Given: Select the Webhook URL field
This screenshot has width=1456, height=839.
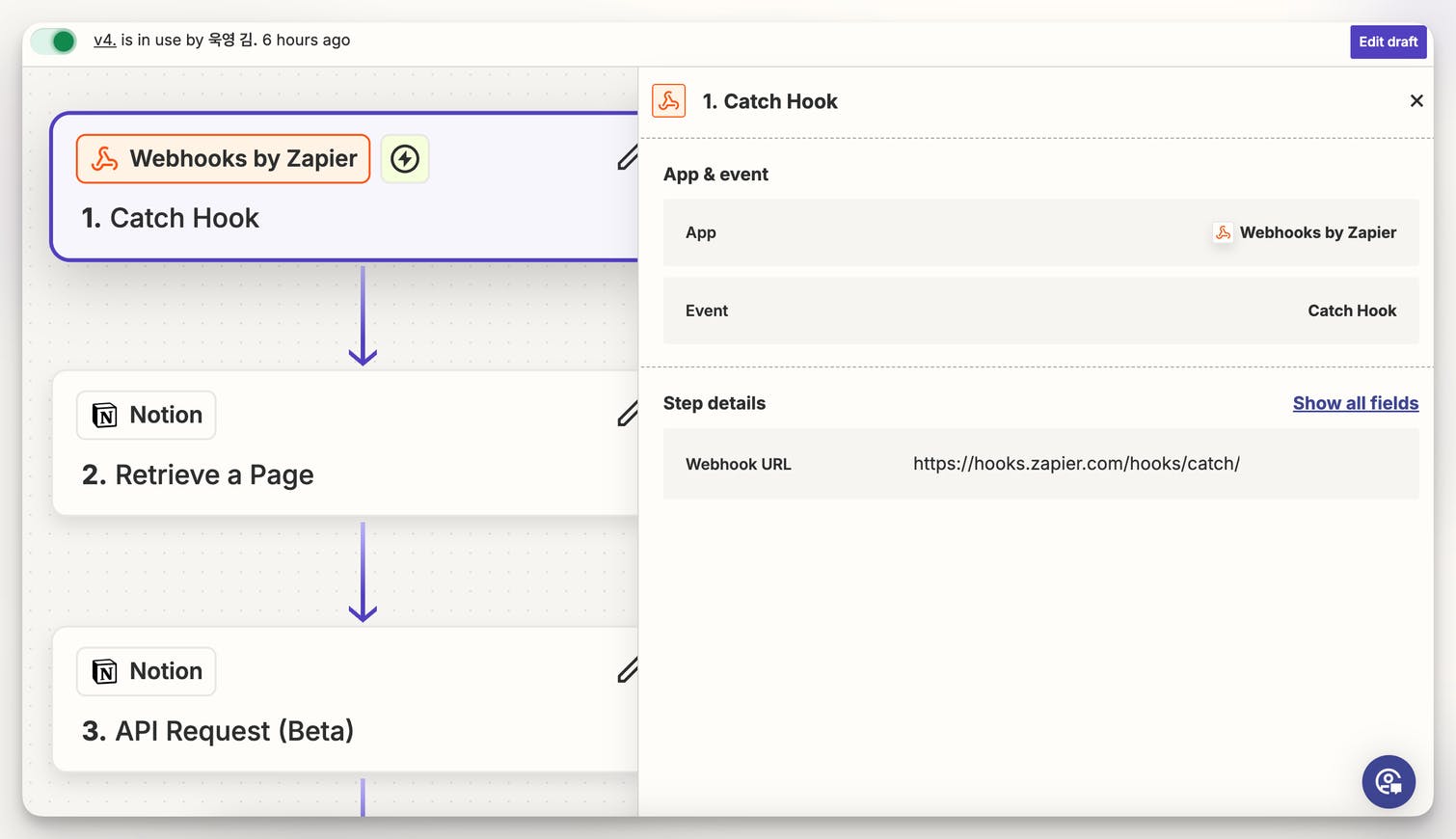Looking at the screenshot, I should tap(1075, 464).
